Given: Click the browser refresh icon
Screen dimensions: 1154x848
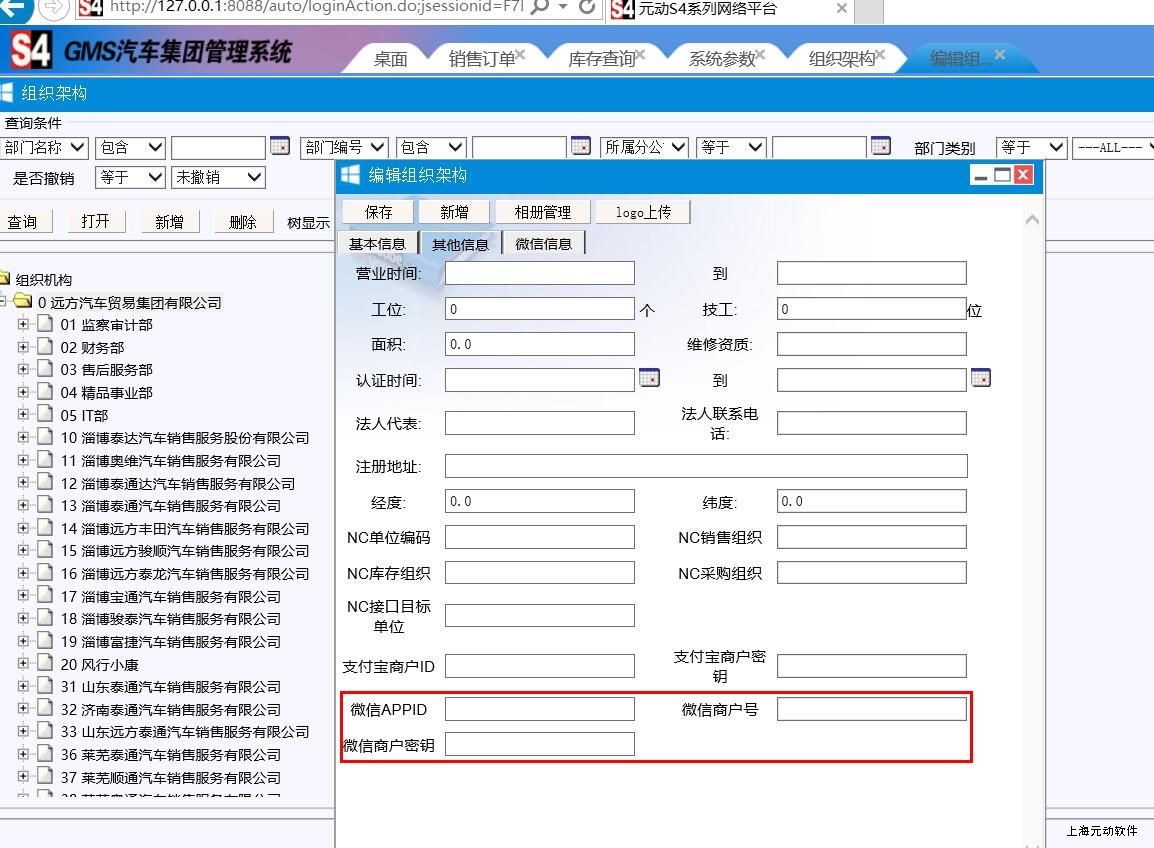Looking at the screenshot, I should tap(587, 8).
